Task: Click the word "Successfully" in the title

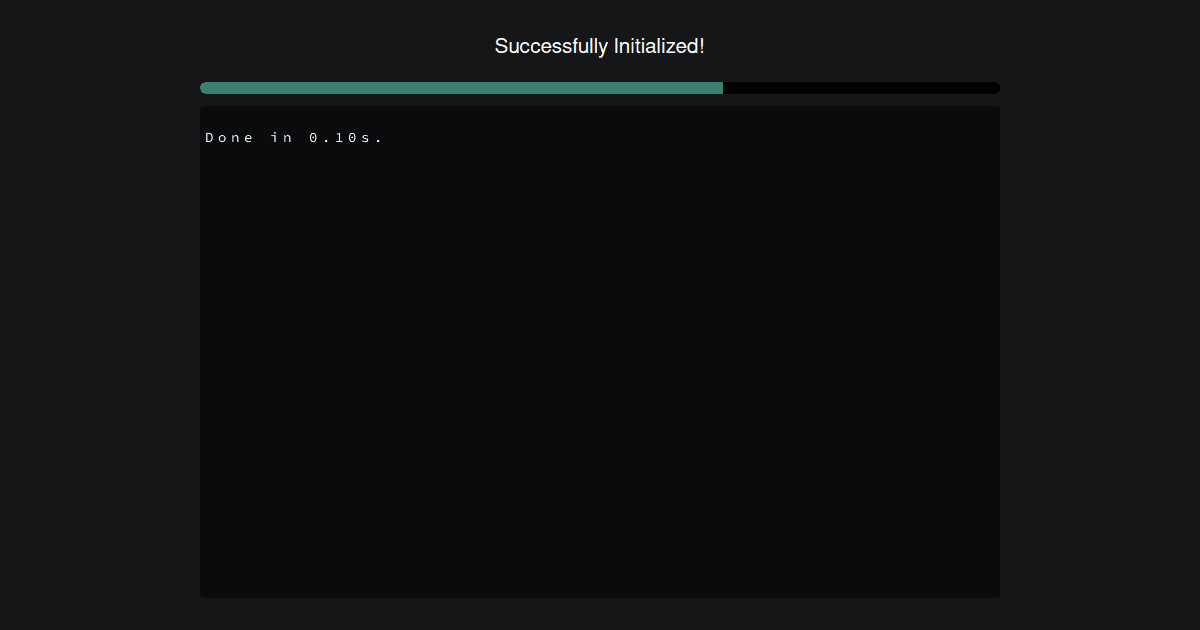Action: 551,46
